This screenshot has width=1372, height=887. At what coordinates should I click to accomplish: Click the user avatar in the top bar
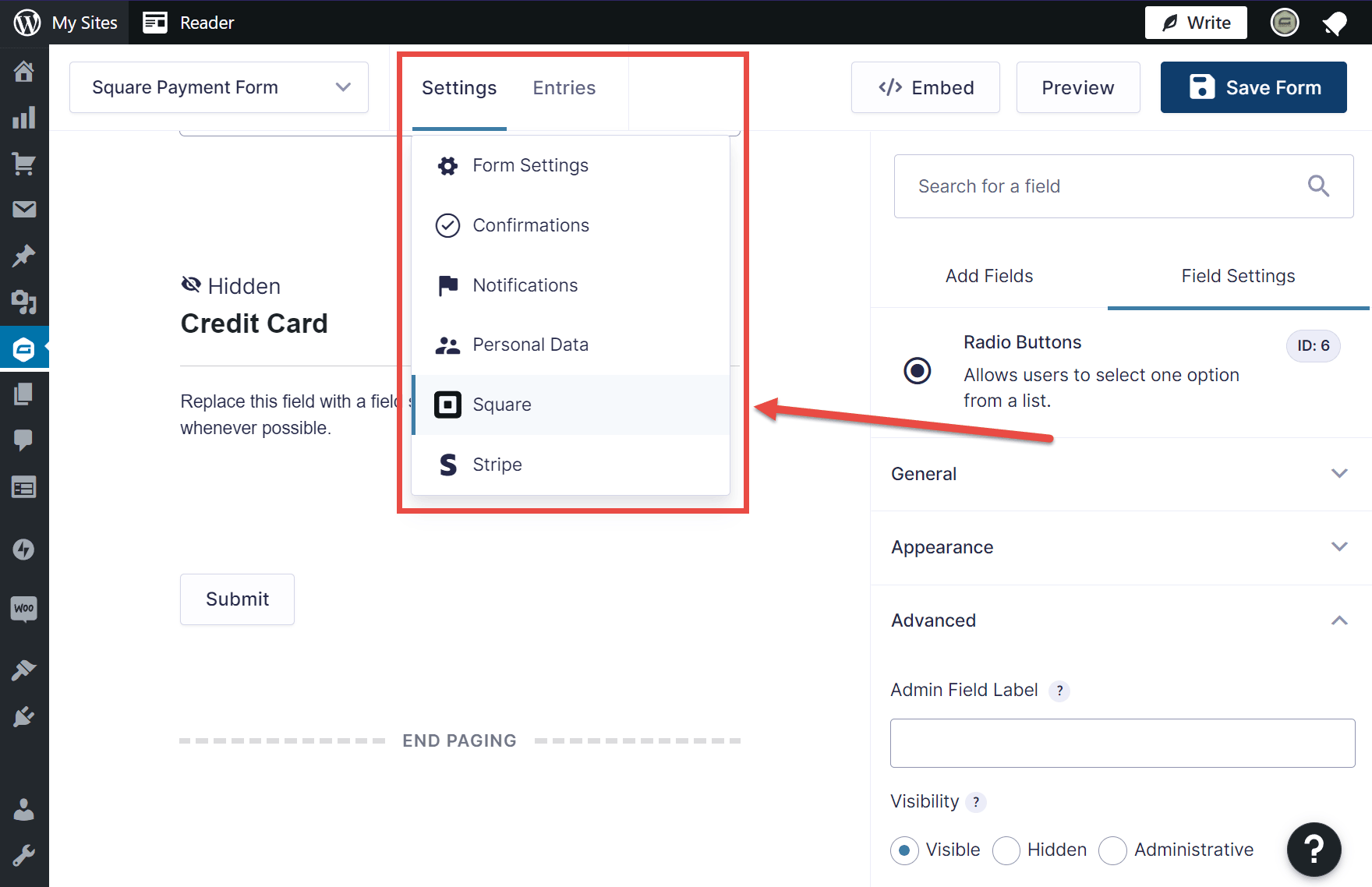click(1285, 23)
